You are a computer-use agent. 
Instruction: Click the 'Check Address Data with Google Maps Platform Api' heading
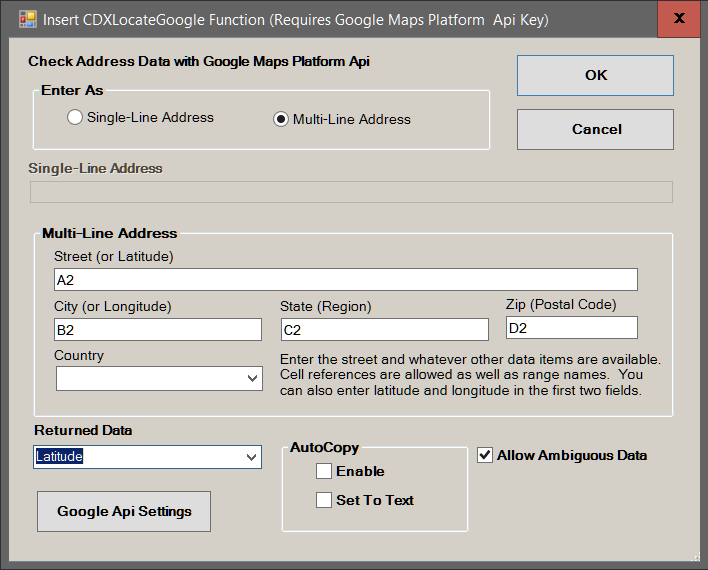coord(199,61)
